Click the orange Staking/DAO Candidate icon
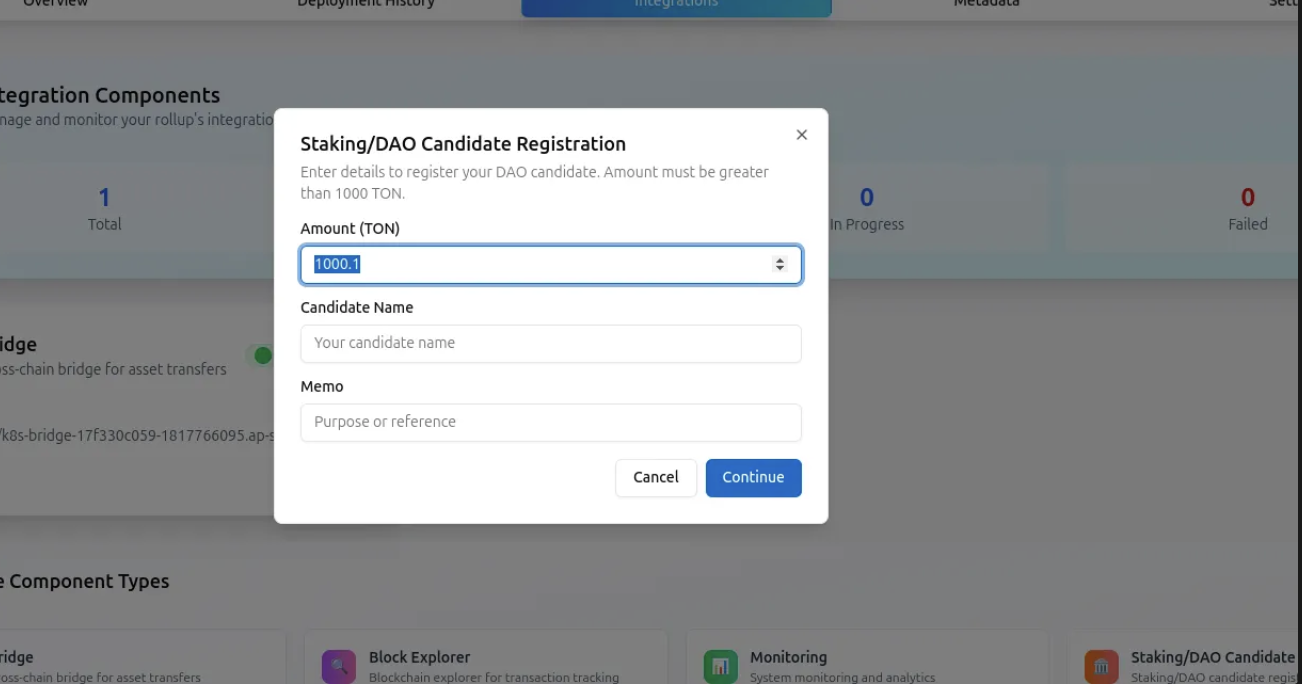The width and height of the screenshot is (1302, 684). (x=1101, y=666)
